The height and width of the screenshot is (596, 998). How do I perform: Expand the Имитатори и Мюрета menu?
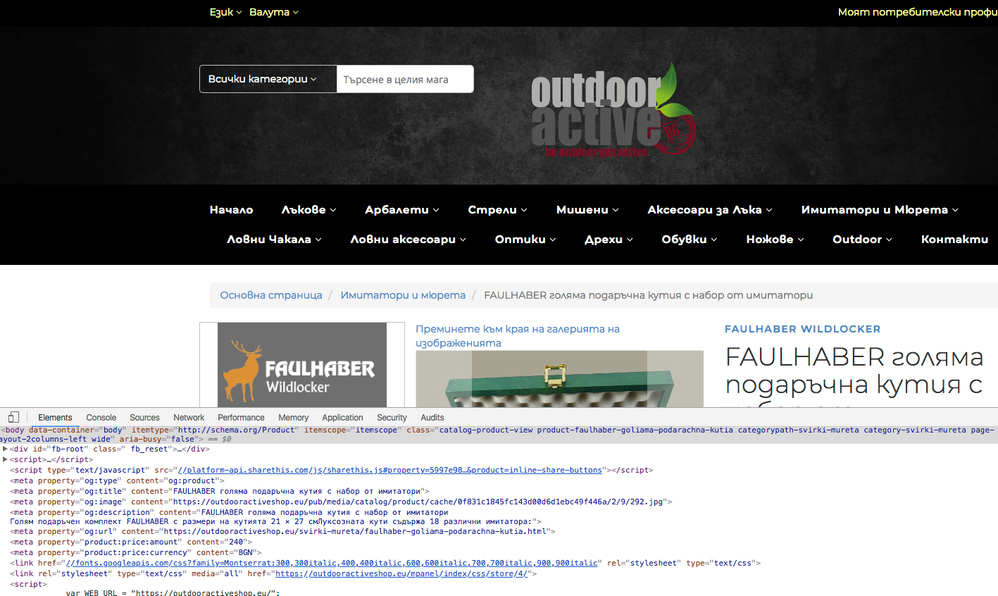880,209
